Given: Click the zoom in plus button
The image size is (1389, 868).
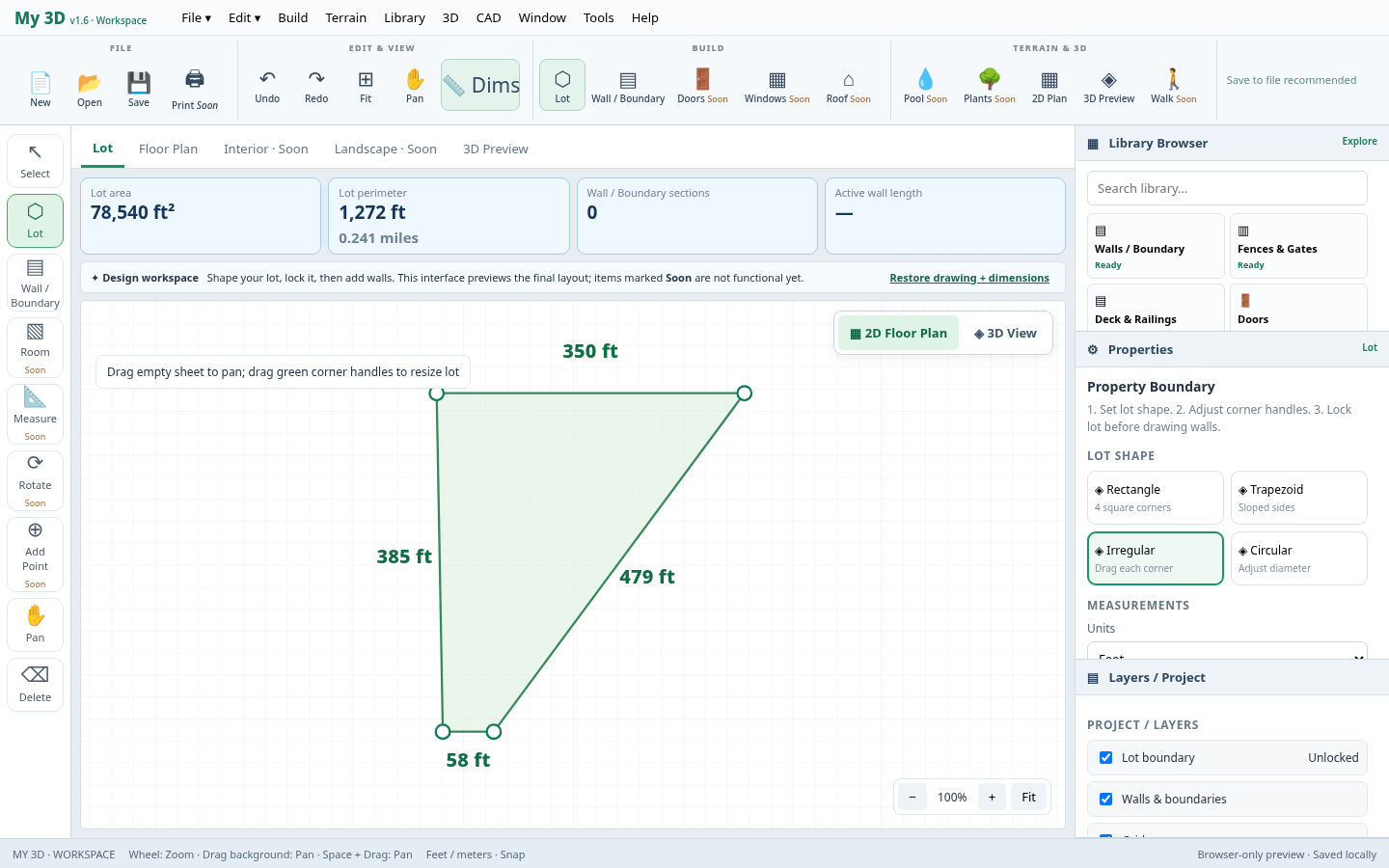Looking at the screenshot, I should pos(992,798).
